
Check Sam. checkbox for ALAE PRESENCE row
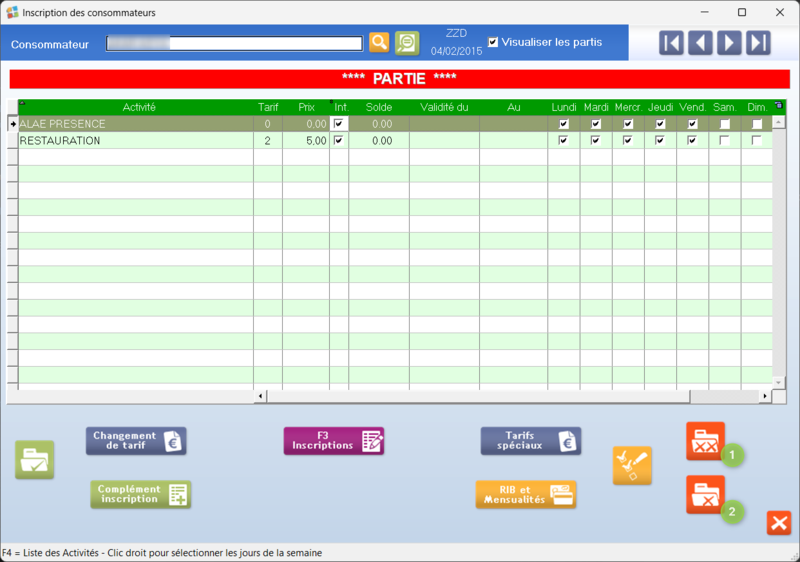point(725,124)
